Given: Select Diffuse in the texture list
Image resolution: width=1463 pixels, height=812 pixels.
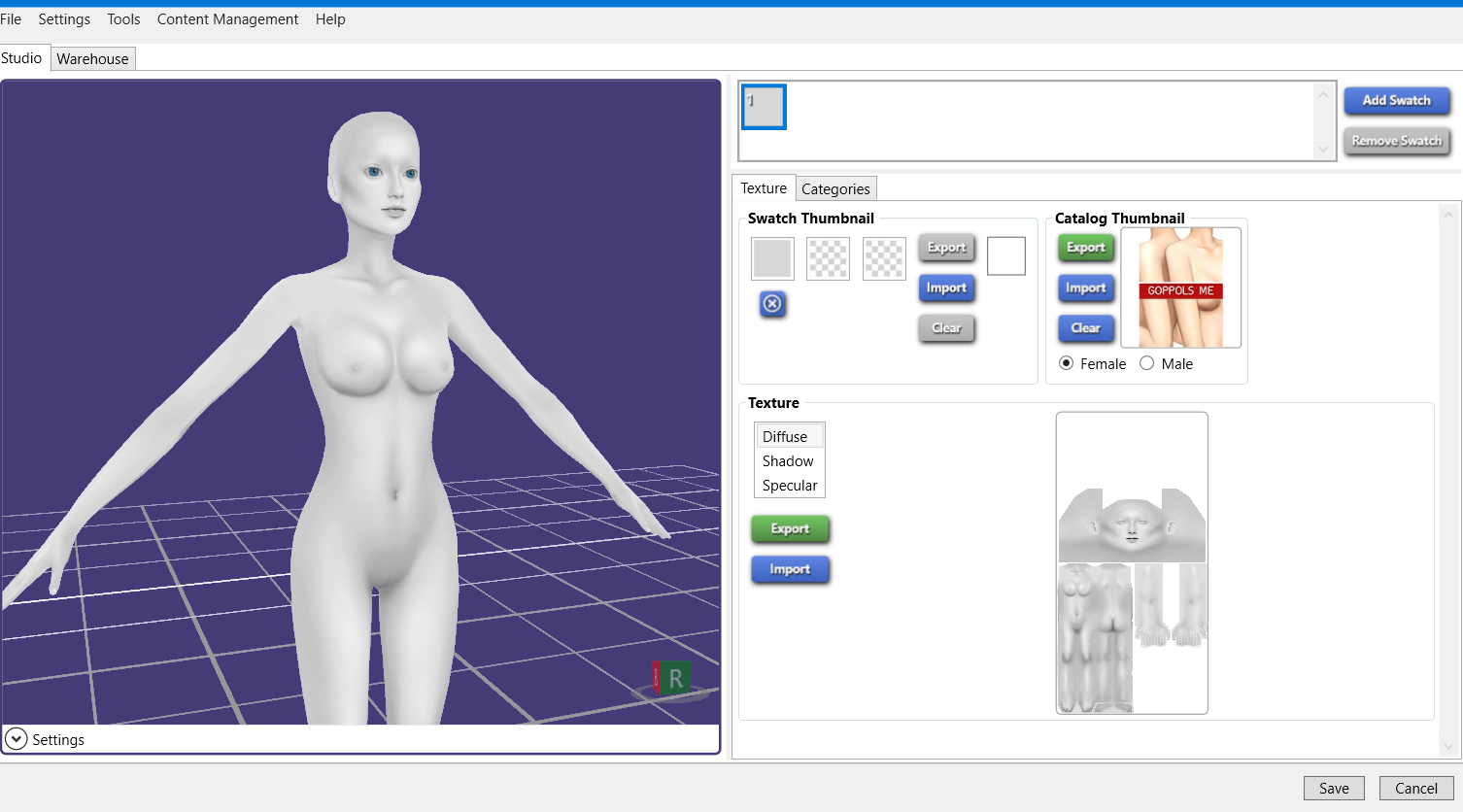Looking at the screenshot, I should [790, 437].
